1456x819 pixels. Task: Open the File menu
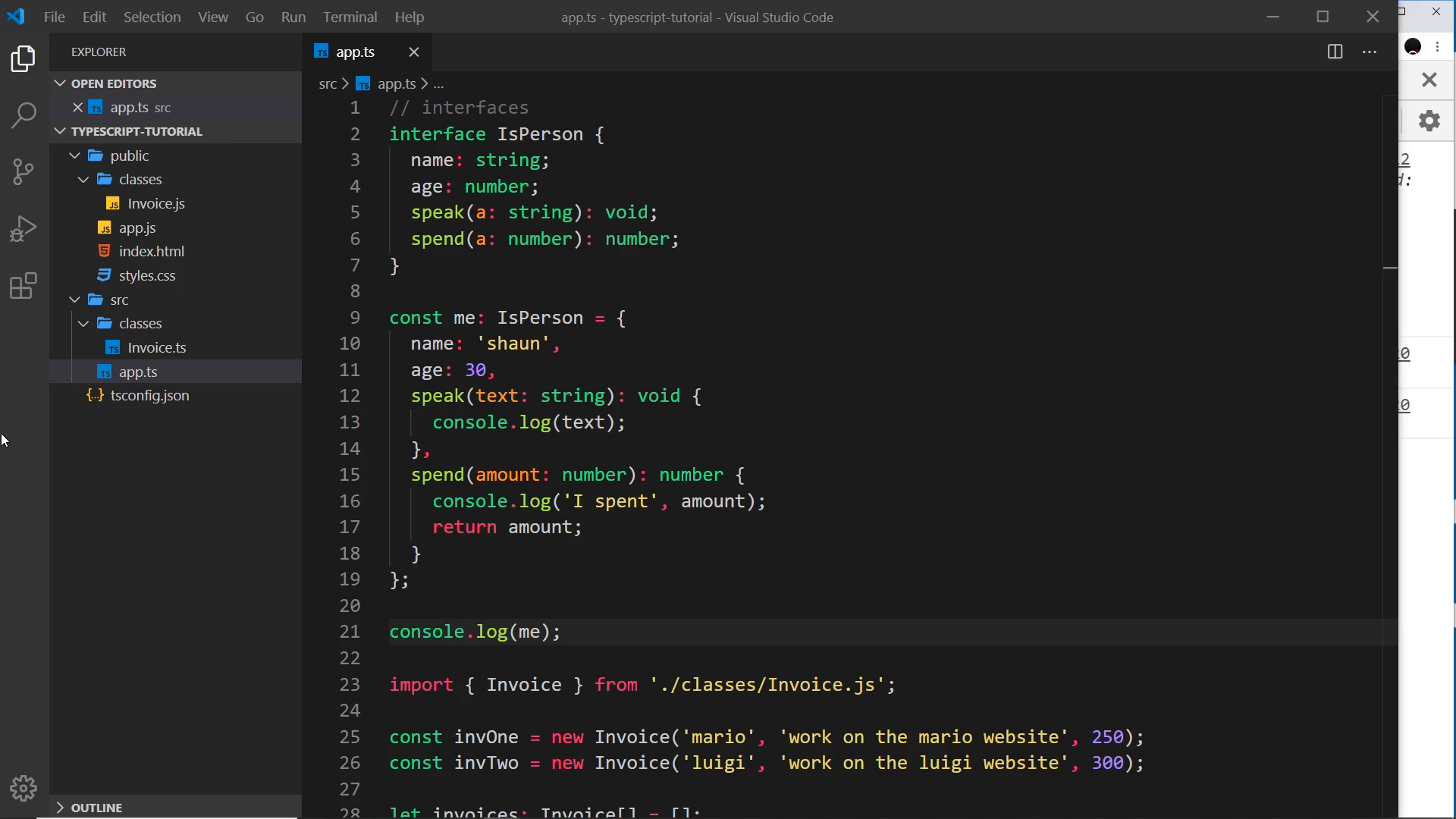(54, 17)
